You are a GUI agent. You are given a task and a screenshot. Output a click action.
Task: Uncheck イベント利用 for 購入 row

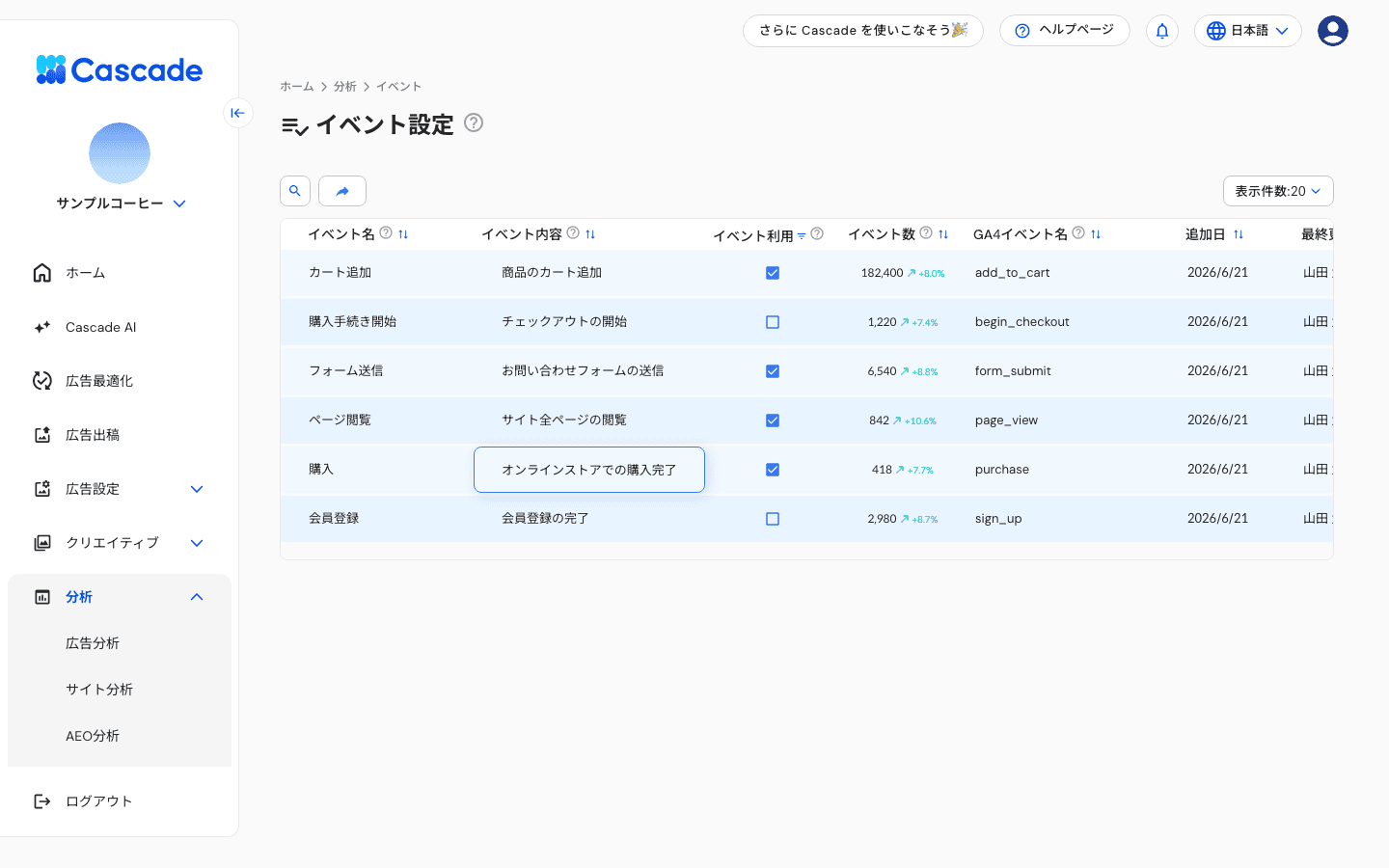tap(773, 470)
